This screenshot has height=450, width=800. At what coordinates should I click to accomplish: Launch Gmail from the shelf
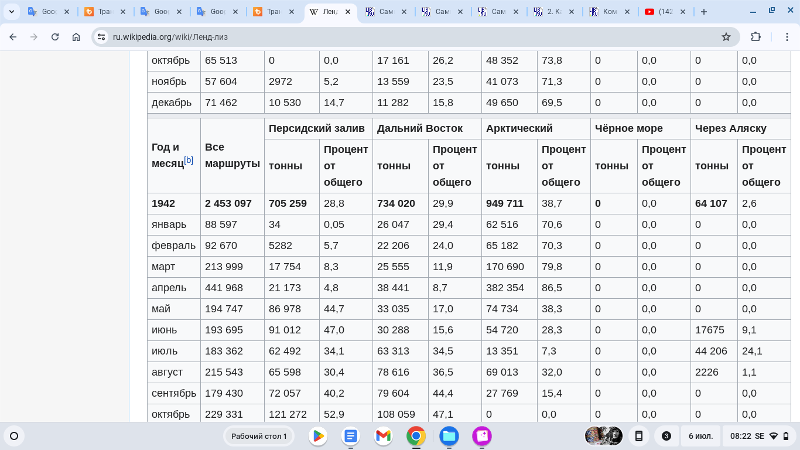[x=383, y=436]
